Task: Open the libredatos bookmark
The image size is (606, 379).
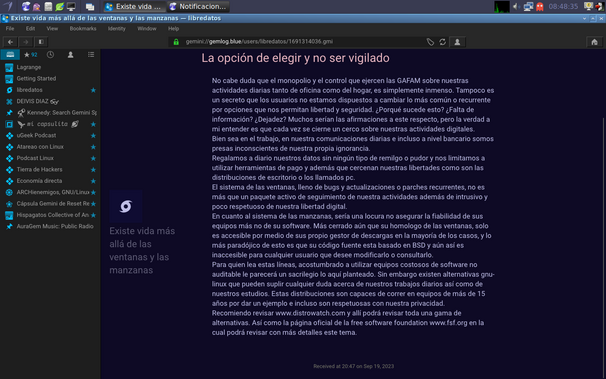Action: [x=50, y=90]
